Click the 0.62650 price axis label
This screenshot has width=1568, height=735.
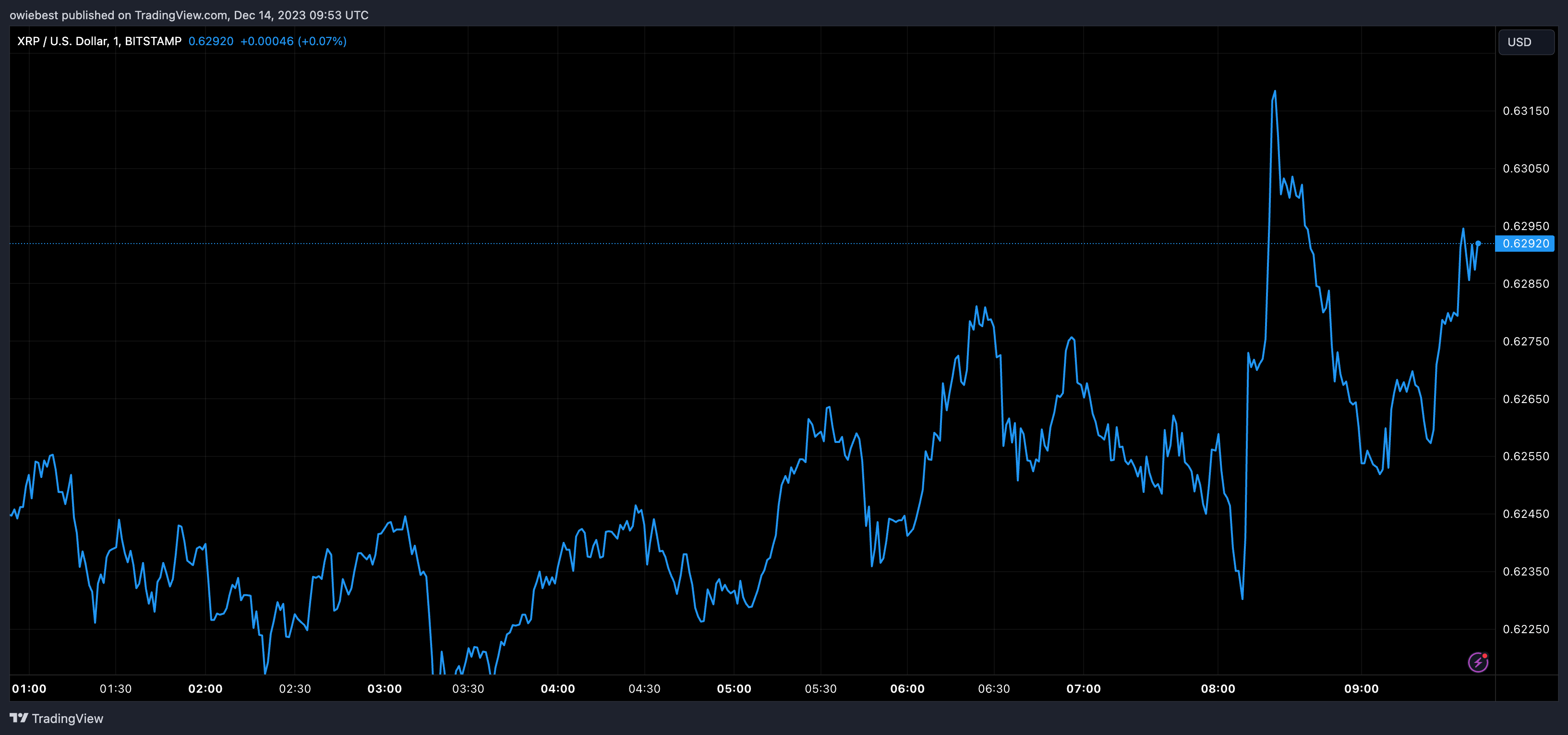tap(1526, 399)
